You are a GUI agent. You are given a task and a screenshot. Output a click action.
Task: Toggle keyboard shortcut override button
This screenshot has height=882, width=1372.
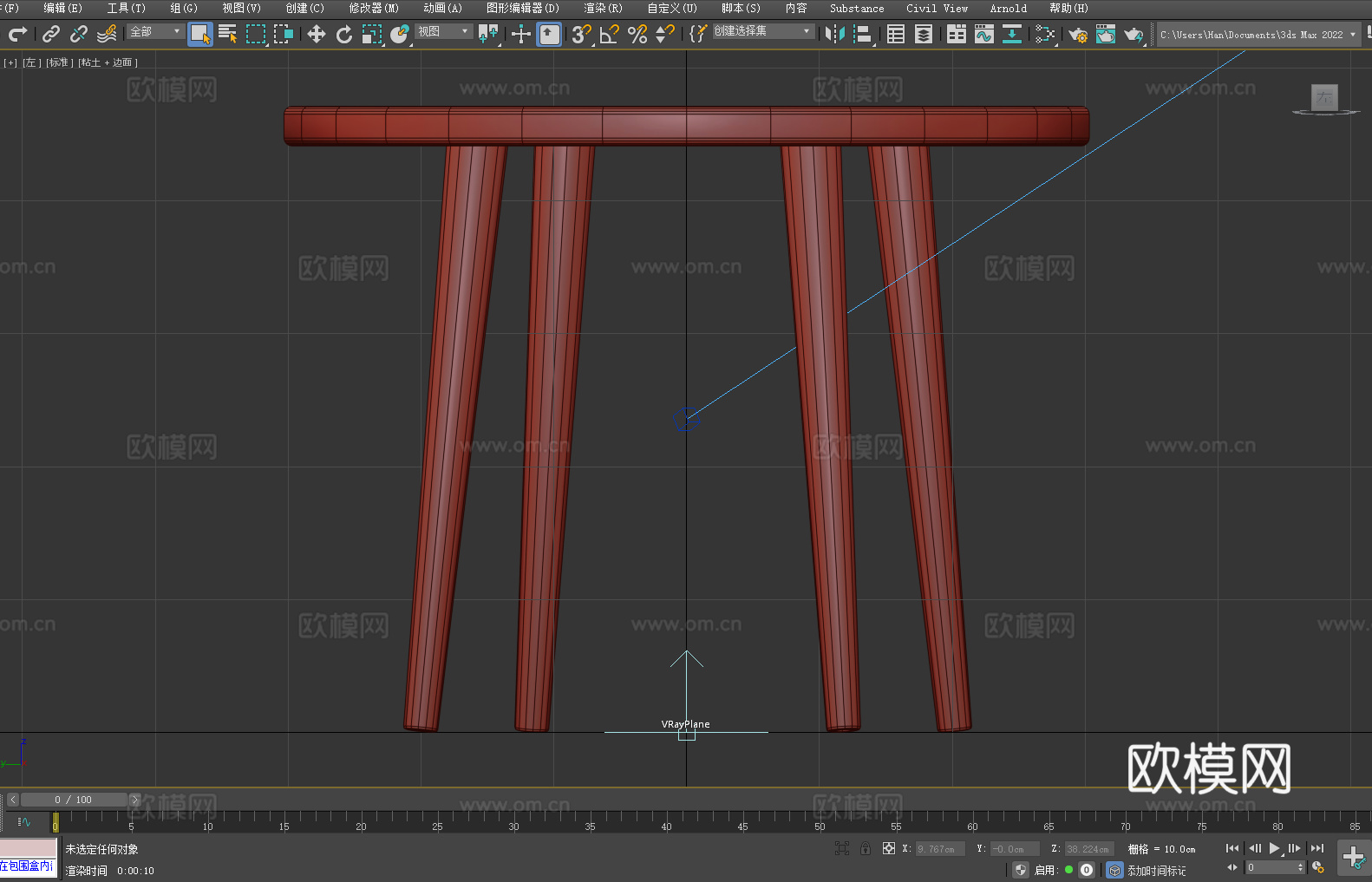pos(549,34)
